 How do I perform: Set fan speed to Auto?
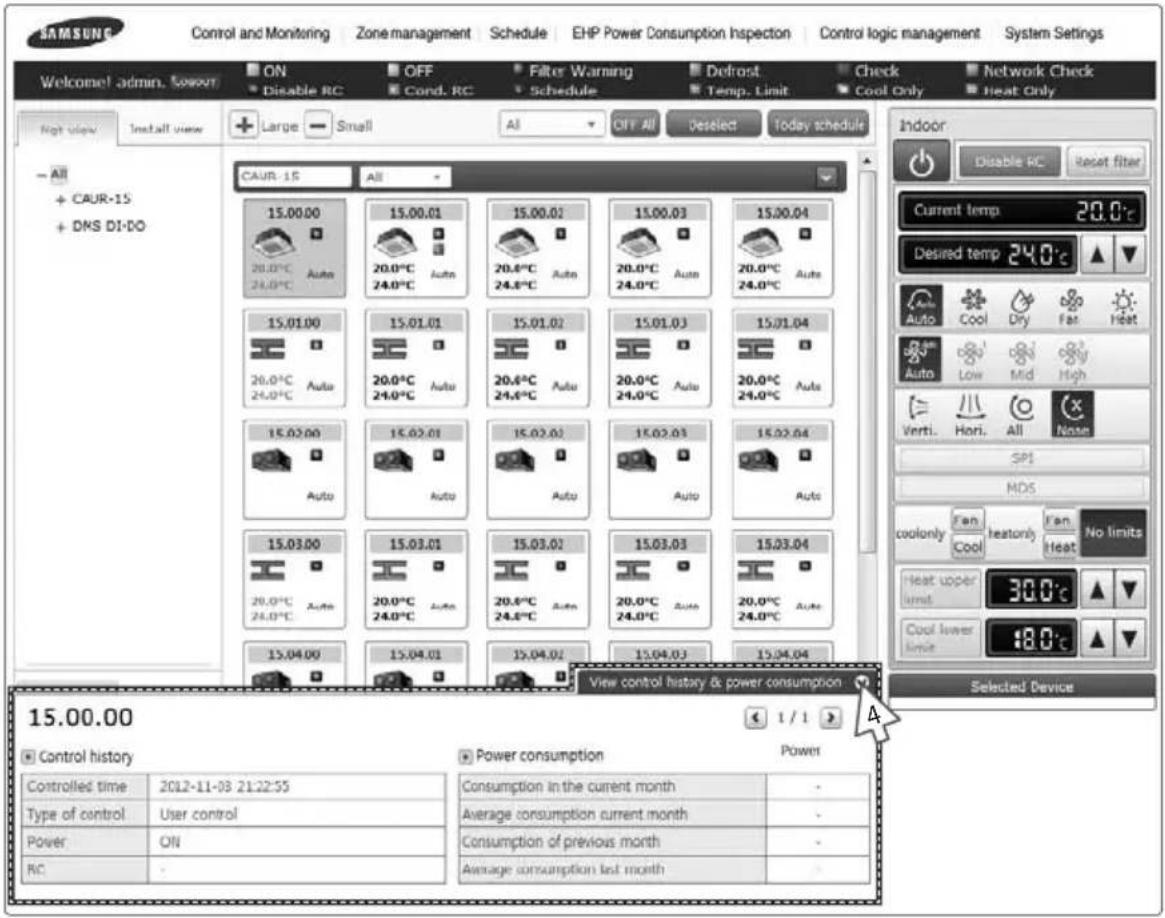tap(921, 359)
